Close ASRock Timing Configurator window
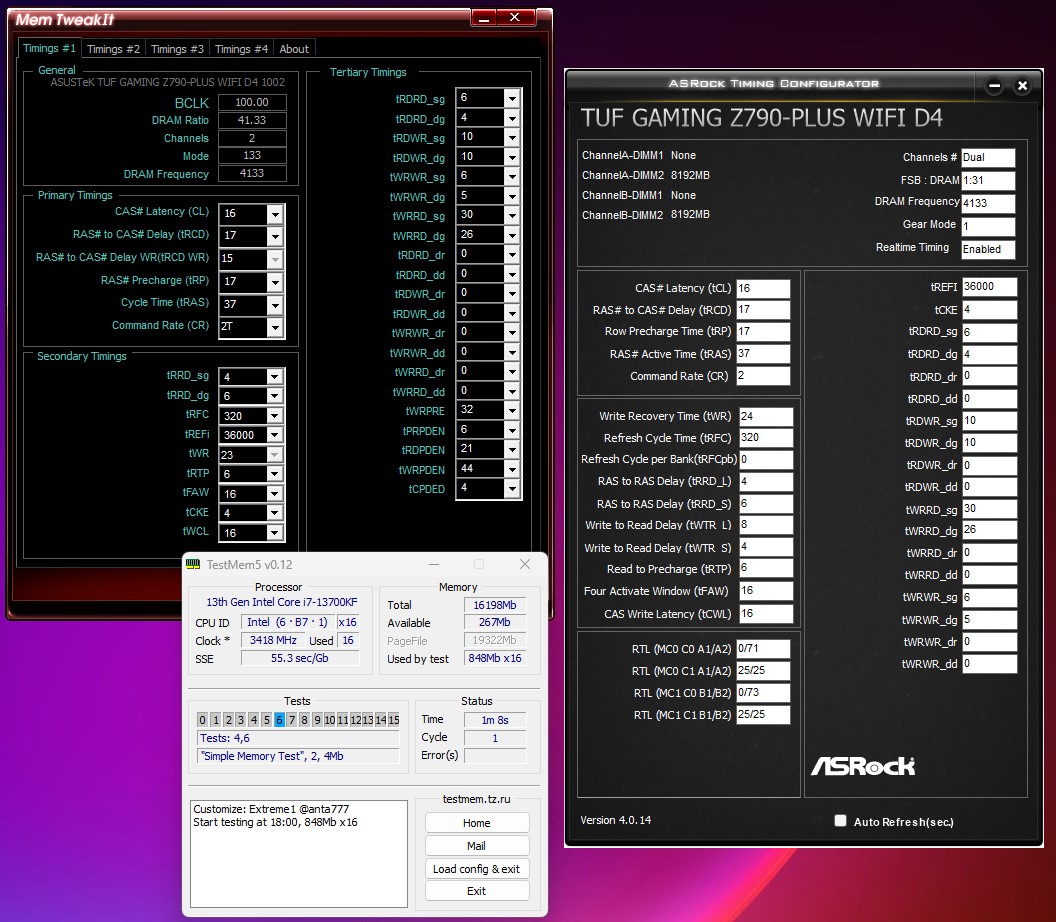 coord(1022,86)
